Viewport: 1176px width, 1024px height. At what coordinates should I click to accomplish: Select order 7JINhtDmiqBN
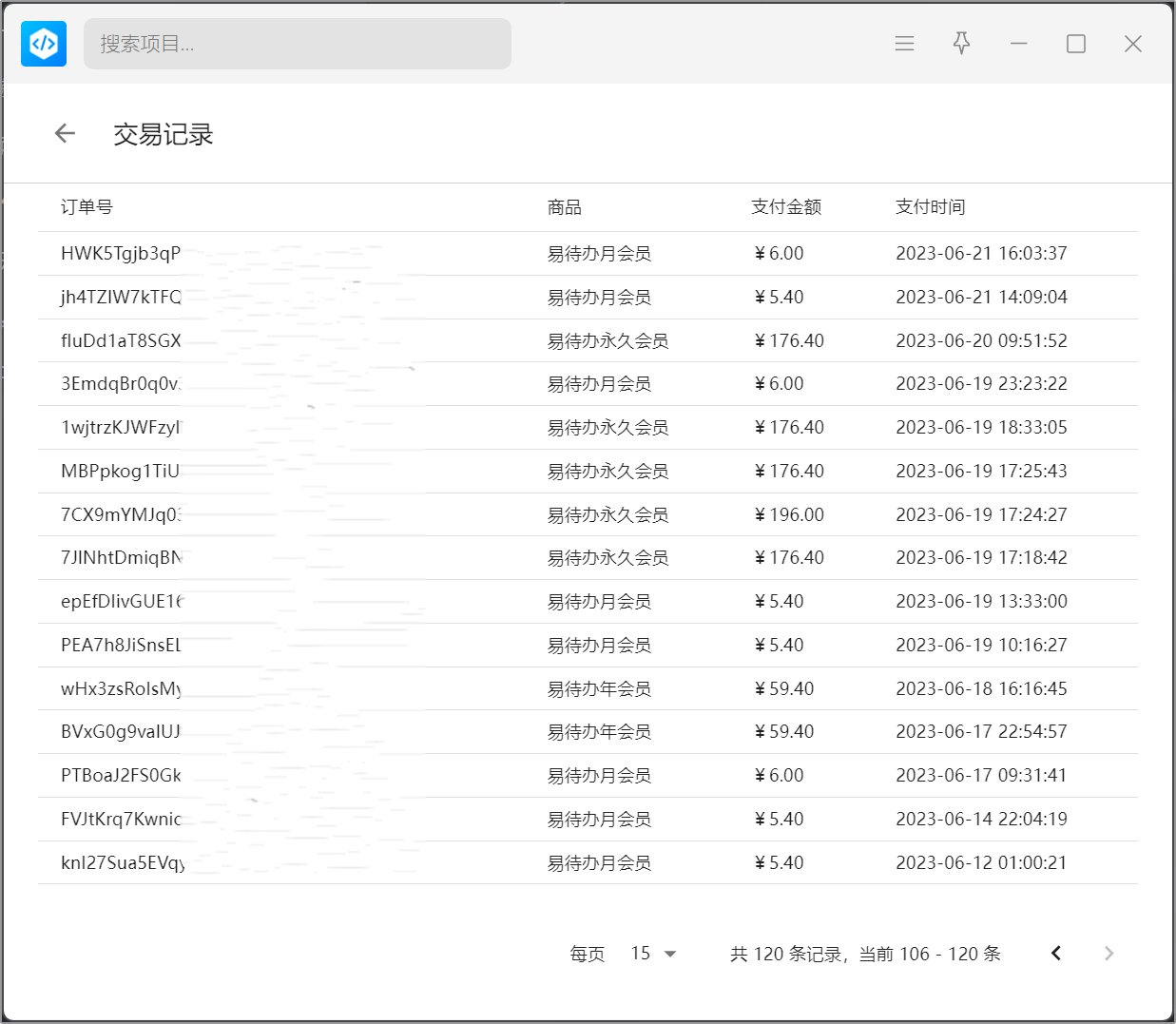[121, 558]
